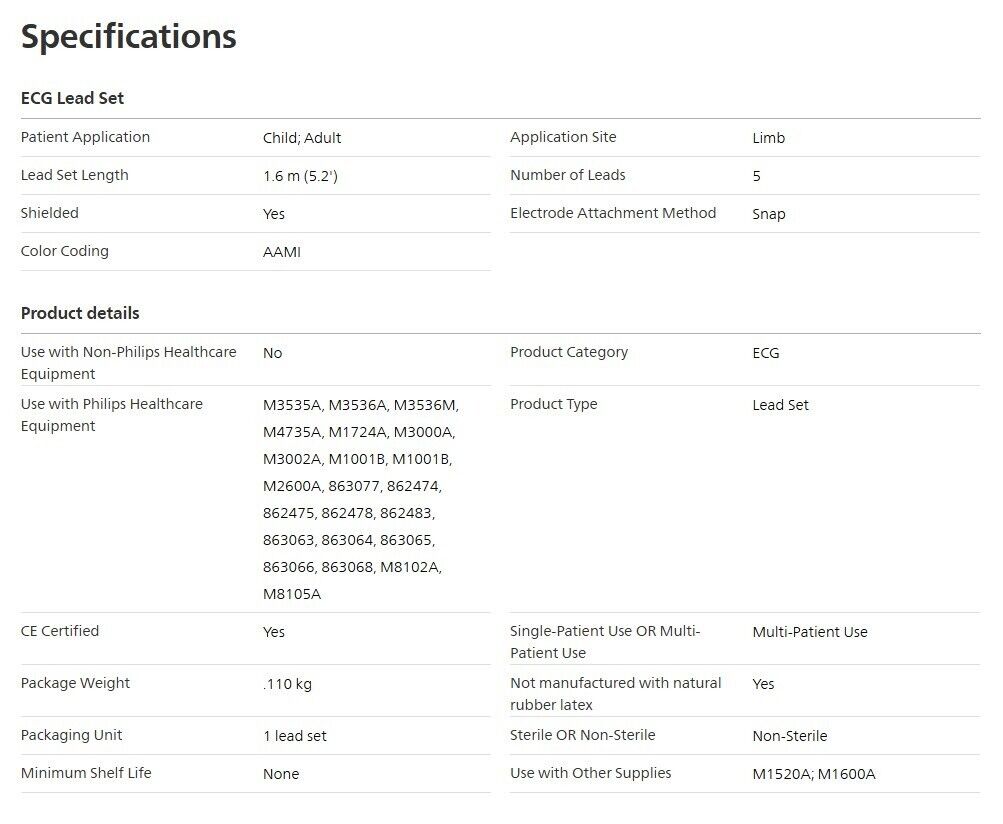
Task: Click the Product details section title
Action: point(80,313)
